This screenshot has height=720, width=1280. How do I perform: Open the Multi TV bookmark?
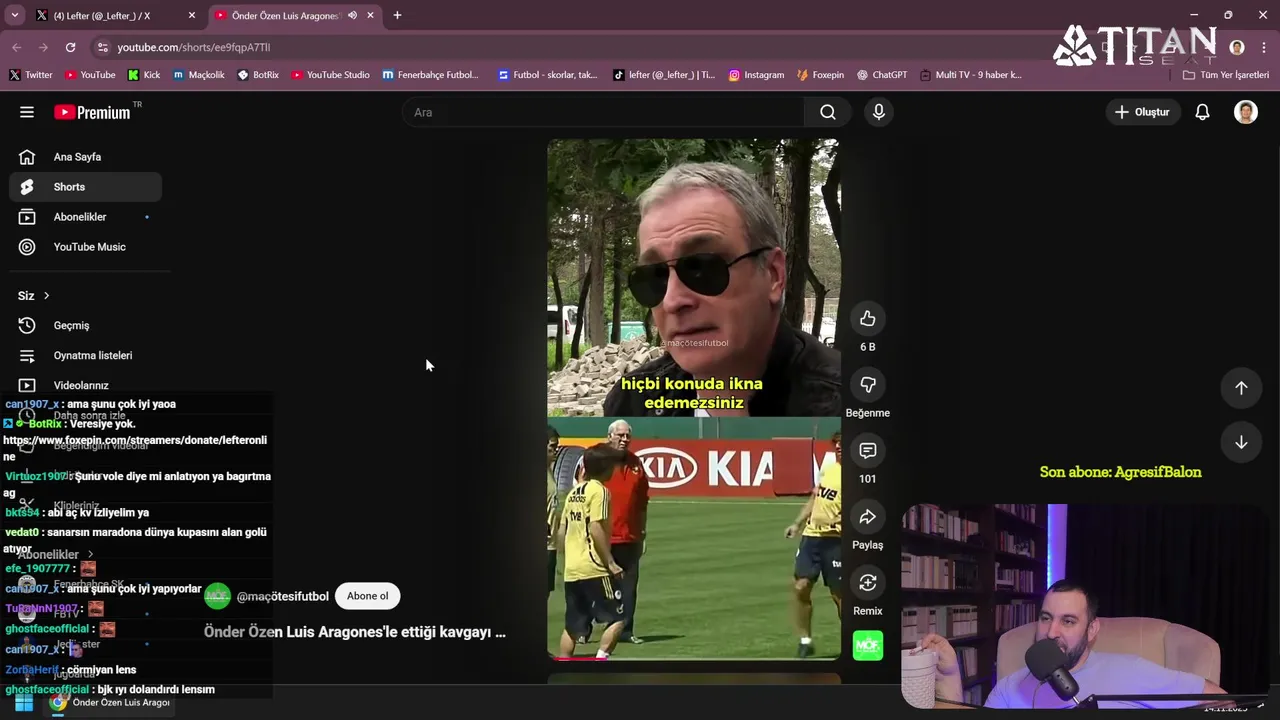click(x=971, y=75)
